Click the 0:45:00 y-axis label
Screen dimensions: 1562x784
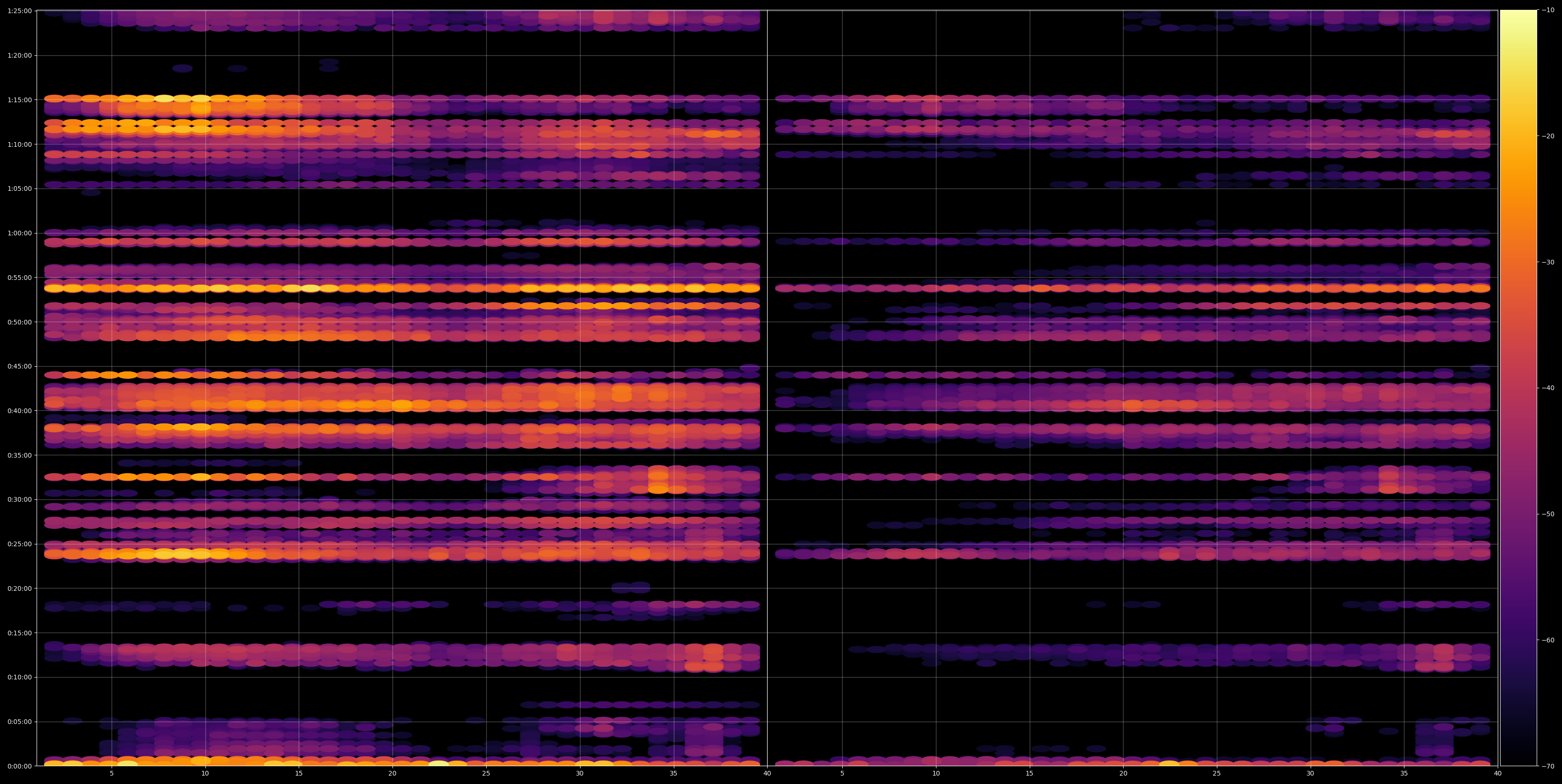click(19, 366)
